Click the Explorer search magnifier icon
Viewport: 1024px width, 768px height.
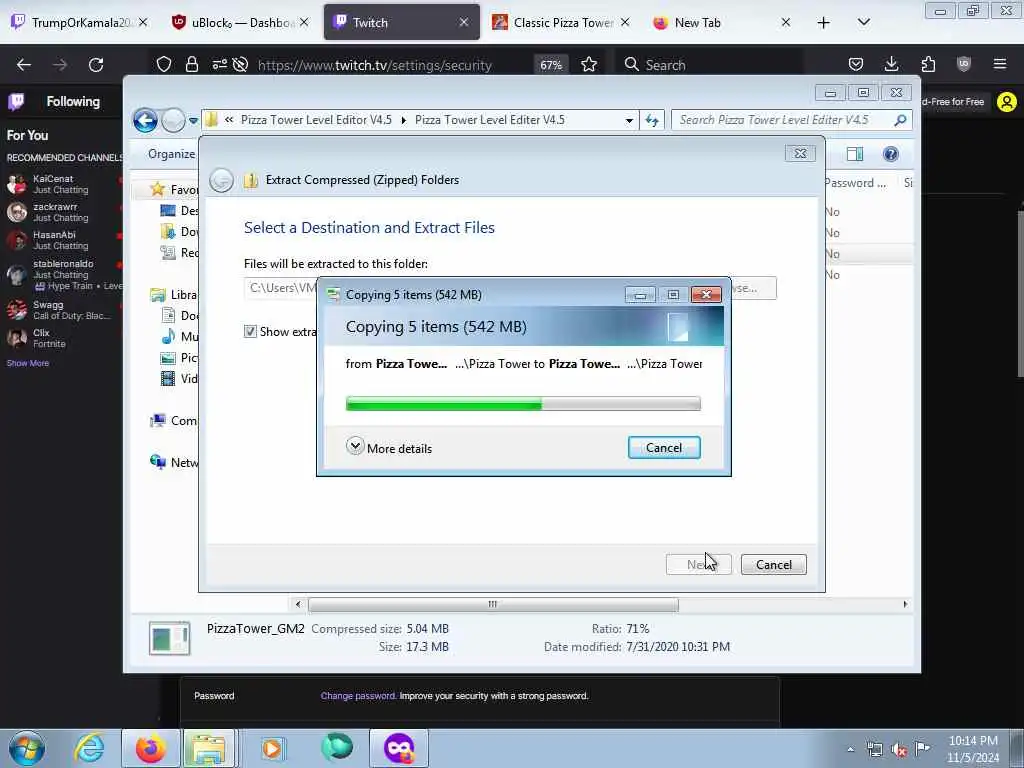(x=900, y=120)
